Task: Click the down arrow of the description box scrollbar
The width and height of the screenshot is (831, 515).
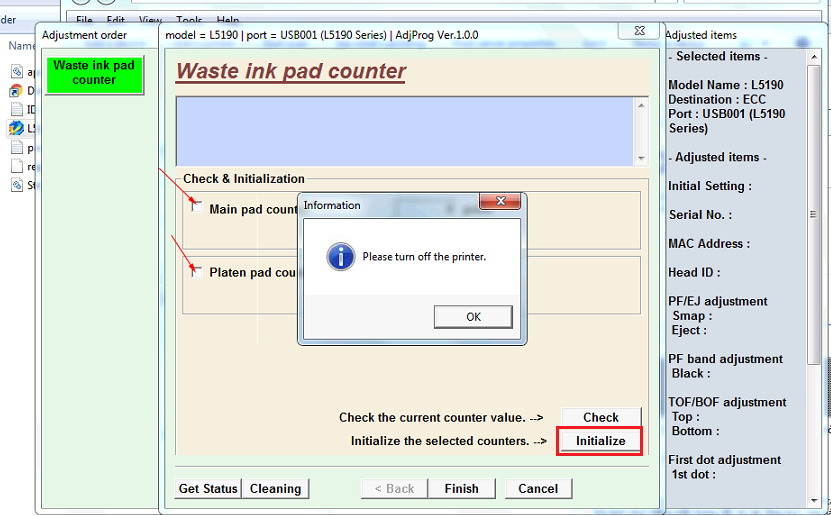Action: coord(641,158)
